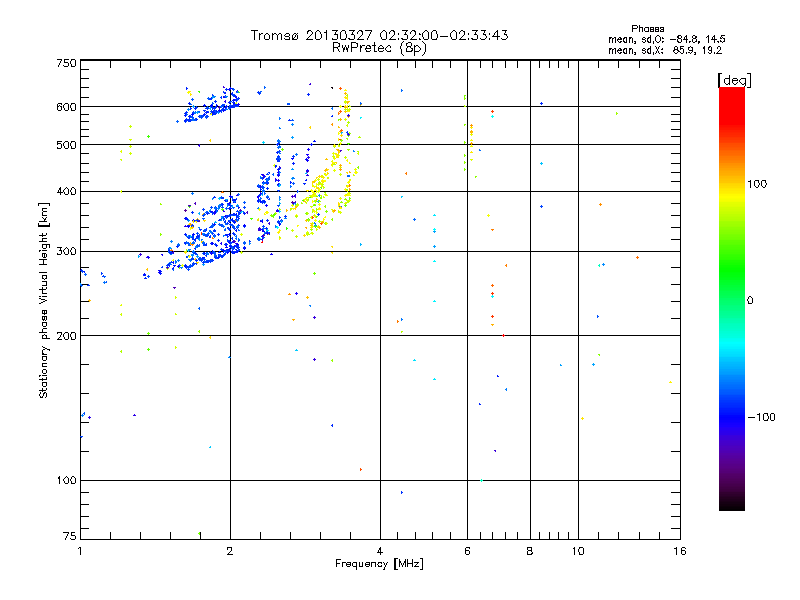Click the y-axis label '100'
Screen dimensions: 800x600
pyautogui.click(x=66, y=481)
